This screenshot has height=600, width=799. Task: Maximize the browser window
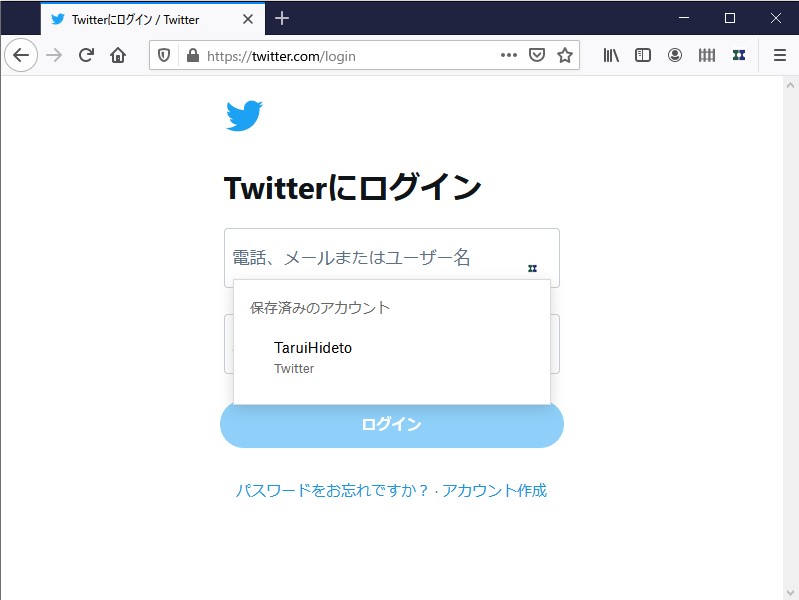coord(730,18)
